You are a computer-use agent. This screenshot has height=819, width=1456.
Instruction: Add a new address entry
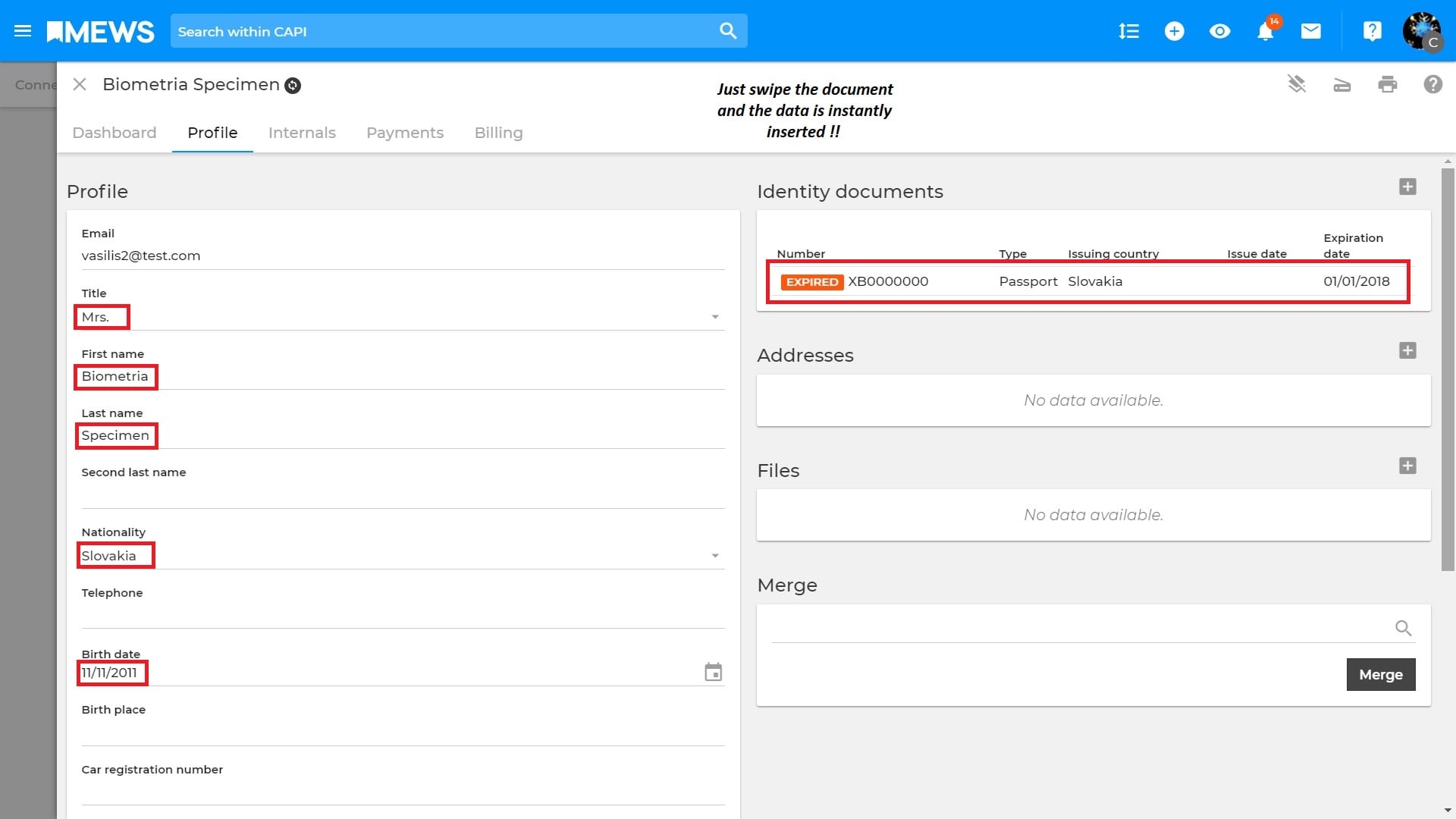1407,350
